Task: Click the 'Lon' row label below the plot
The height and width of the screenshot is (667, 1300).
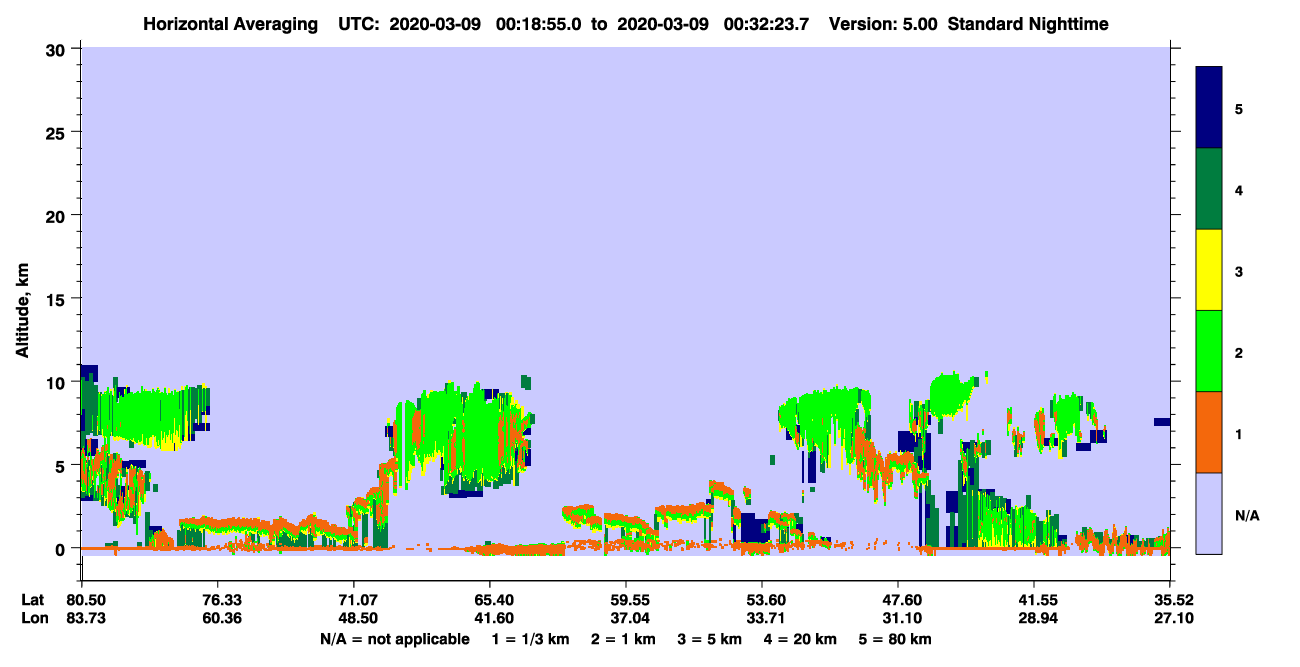Action: coord(33,619)
